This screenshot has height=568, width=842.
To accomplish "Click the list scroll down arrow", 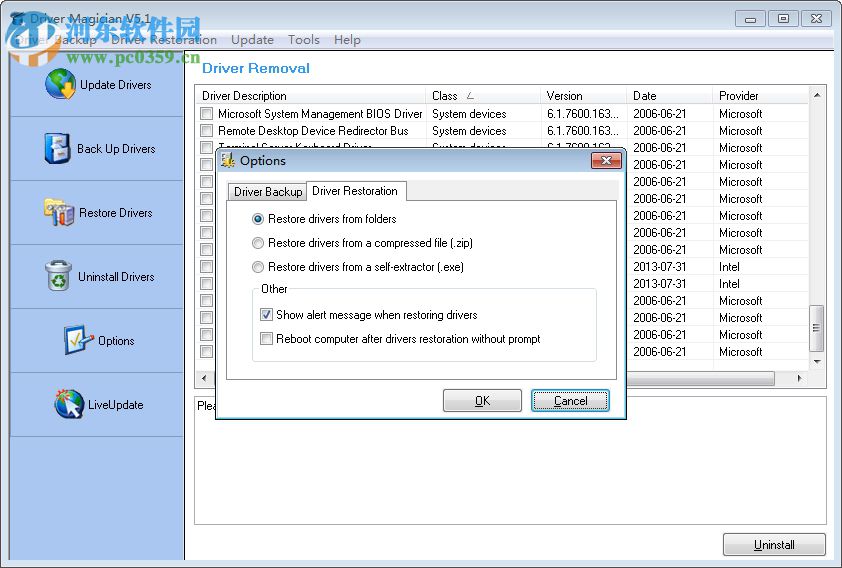I will pyautogui.click(x=817, y=362).
